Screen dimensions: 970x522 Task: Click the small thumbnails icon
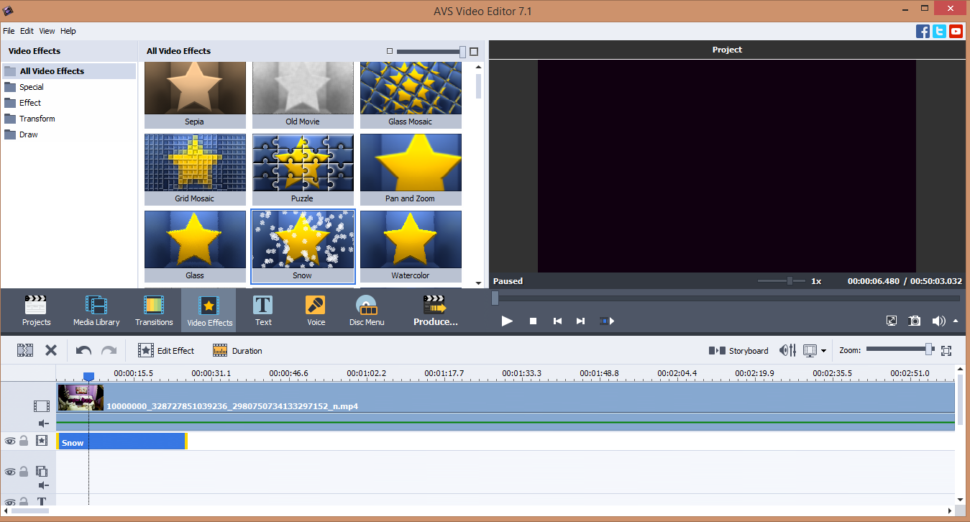tap(390, 51)
